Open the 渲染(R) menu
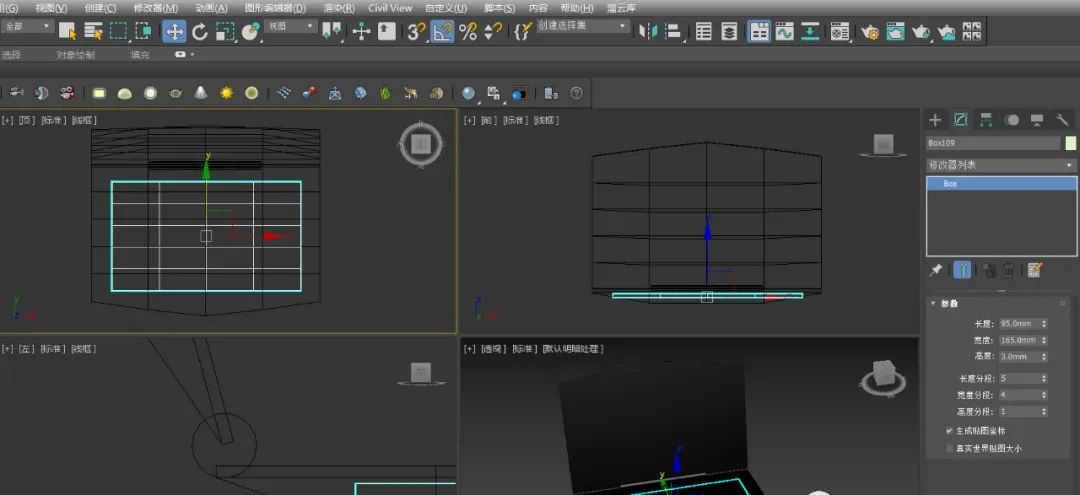 (x=338, y=8)
